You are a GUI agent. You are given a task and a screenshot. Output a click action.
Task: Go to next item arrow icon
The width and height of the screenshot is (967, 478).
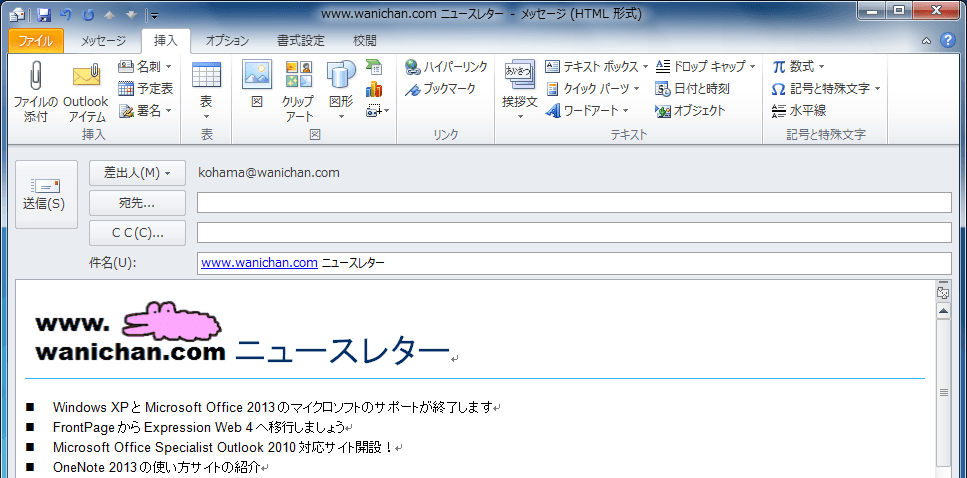131,14
